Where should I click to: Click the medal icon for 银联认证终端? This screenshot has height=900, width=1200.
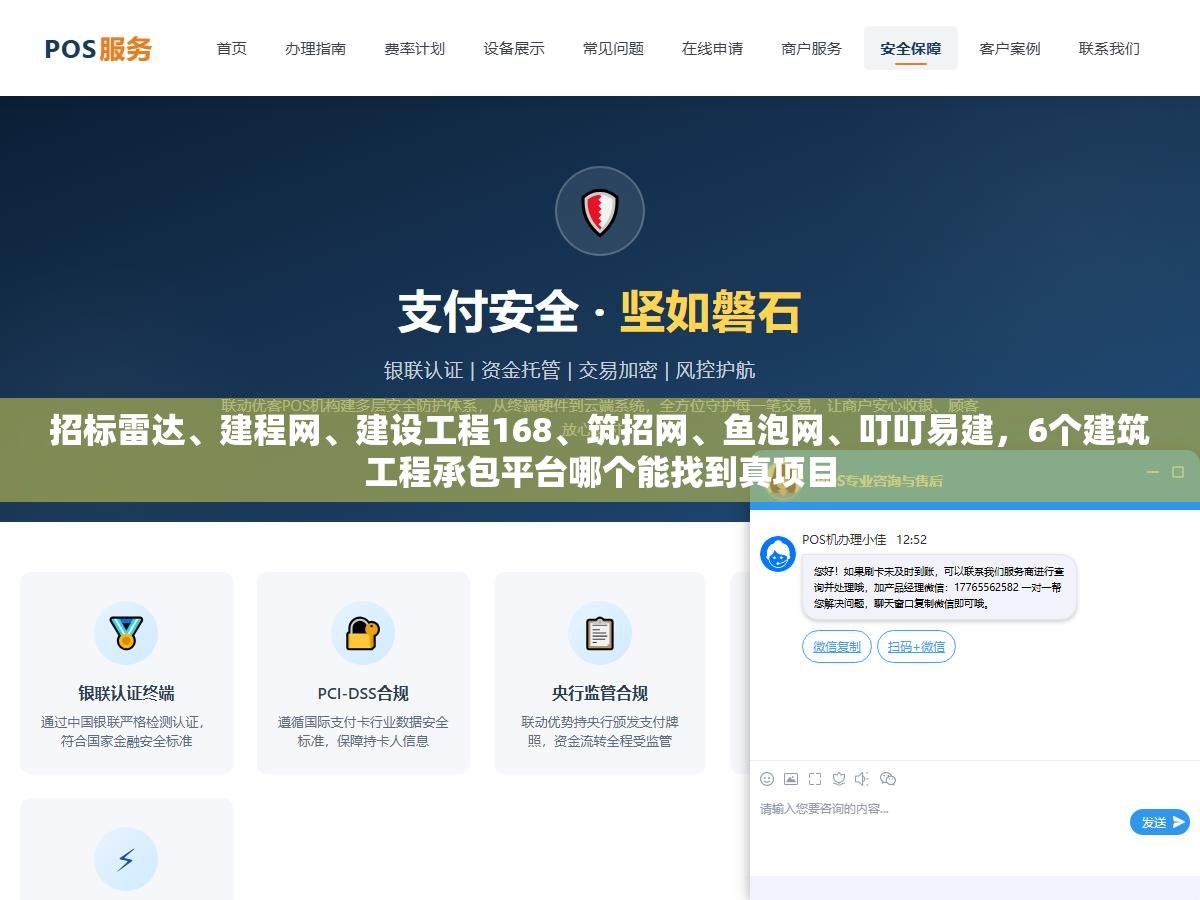tap(126, 633)
